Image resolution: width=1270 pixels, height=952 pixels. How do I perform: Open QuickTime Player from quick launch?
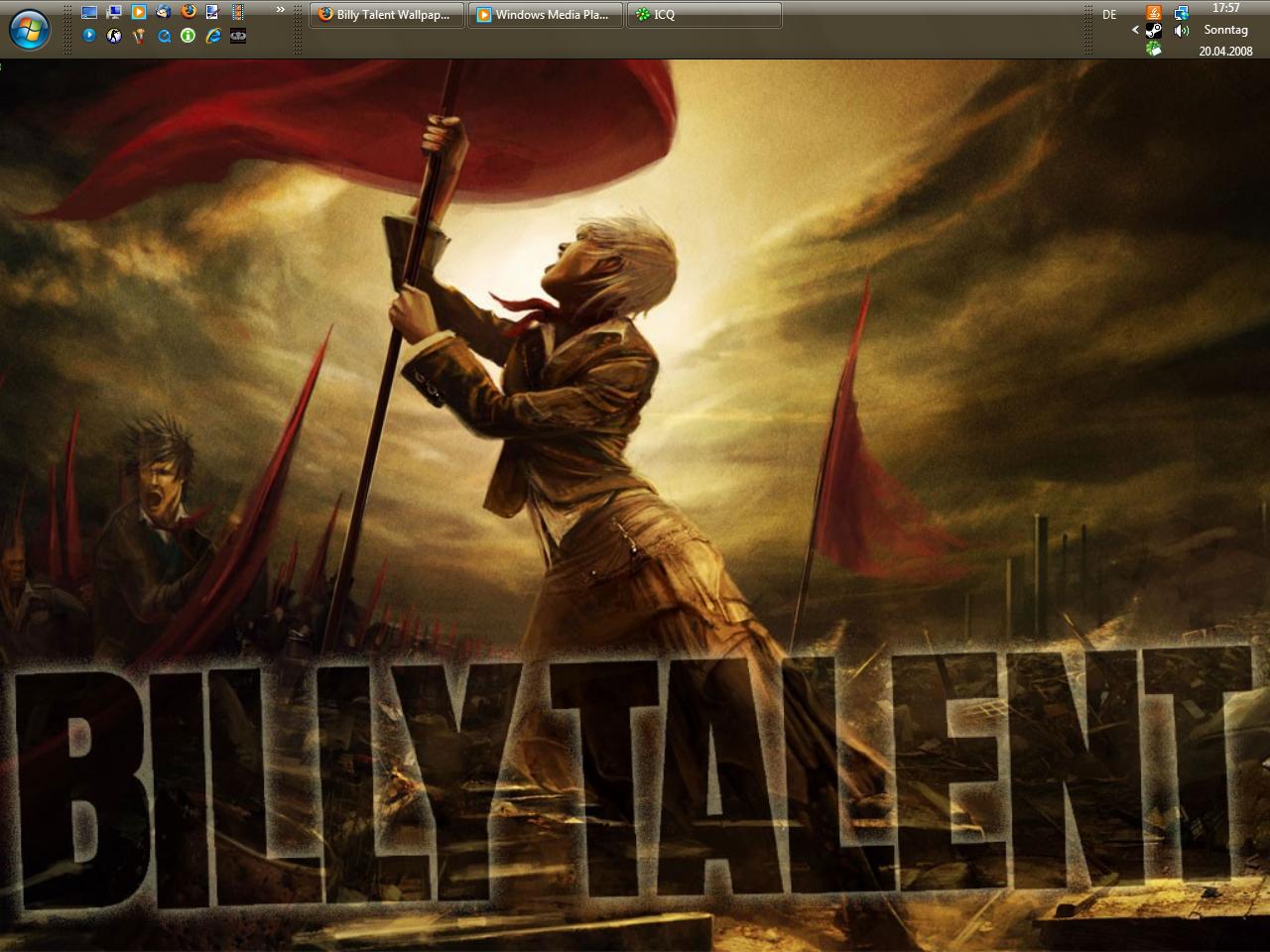(164, 36)
